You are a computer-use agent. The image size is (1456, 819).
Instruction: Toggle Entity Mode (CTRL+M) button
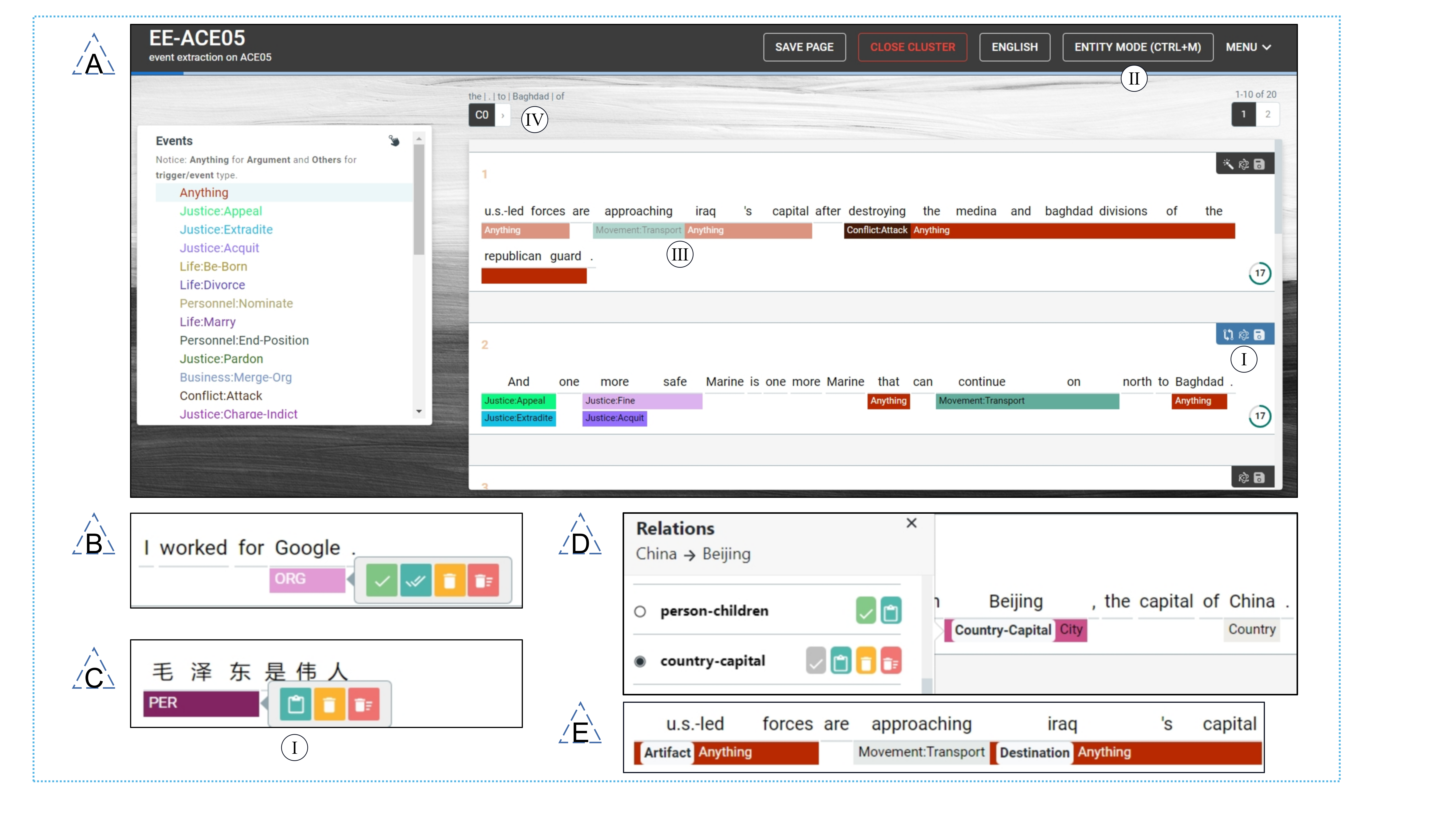coord(1137,47)
